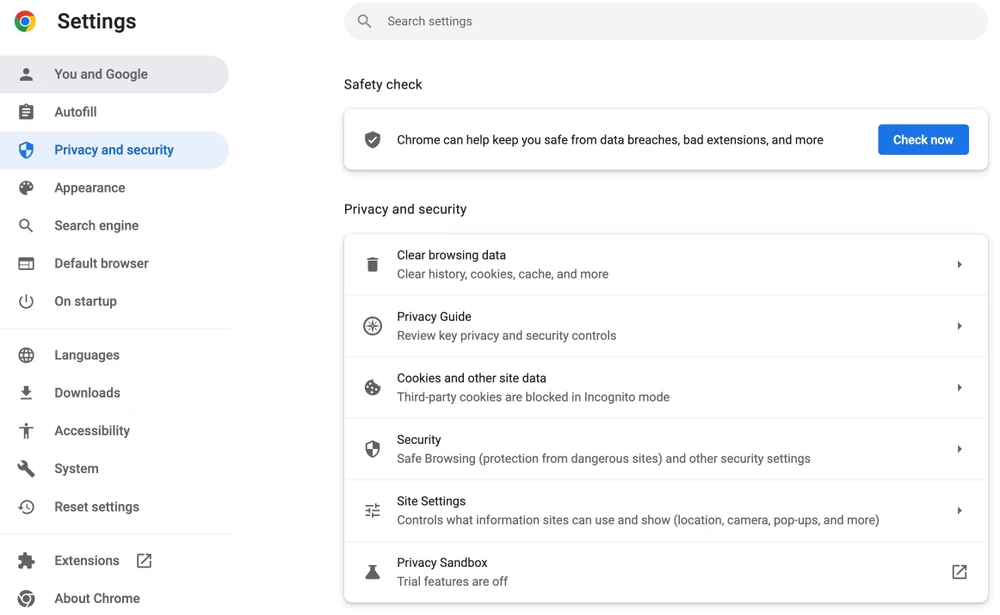This screenshot has height=615, width=1000.
Task: Open the Downloads settings section
Action: pos(87,393)
